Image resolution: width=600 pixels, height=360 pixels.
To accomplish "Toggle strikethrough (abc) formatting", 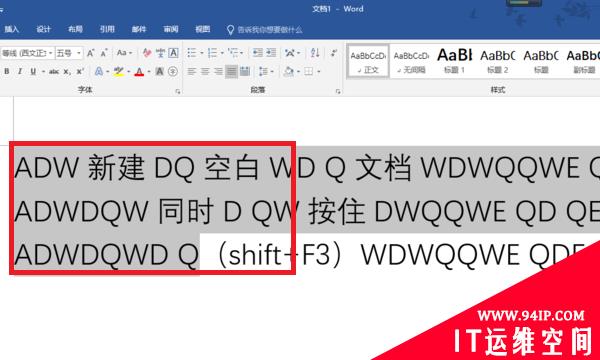I will [54, 72].
